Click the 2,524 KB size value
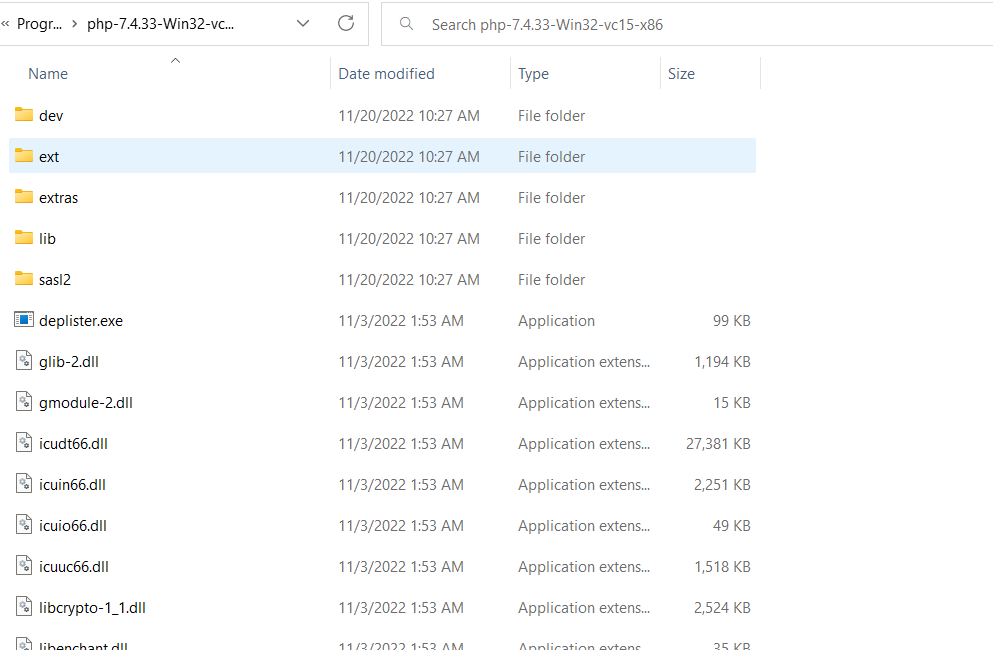993x657 pixels. coord(722,608)
